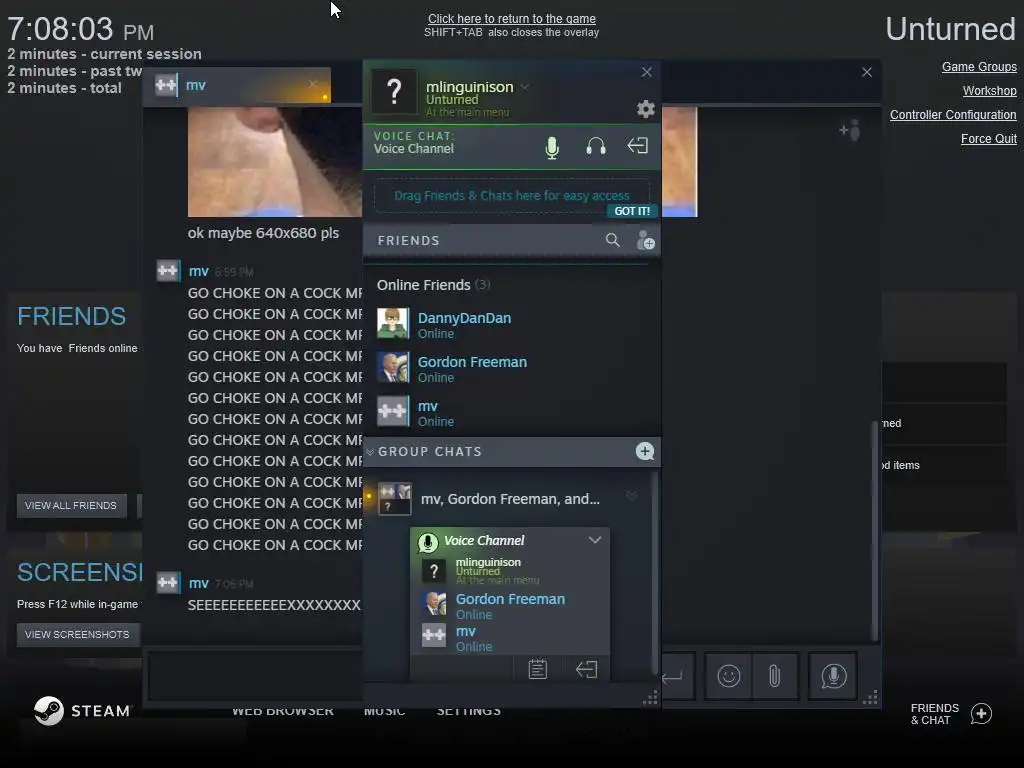Click the chat message input field

pos(256,677)
